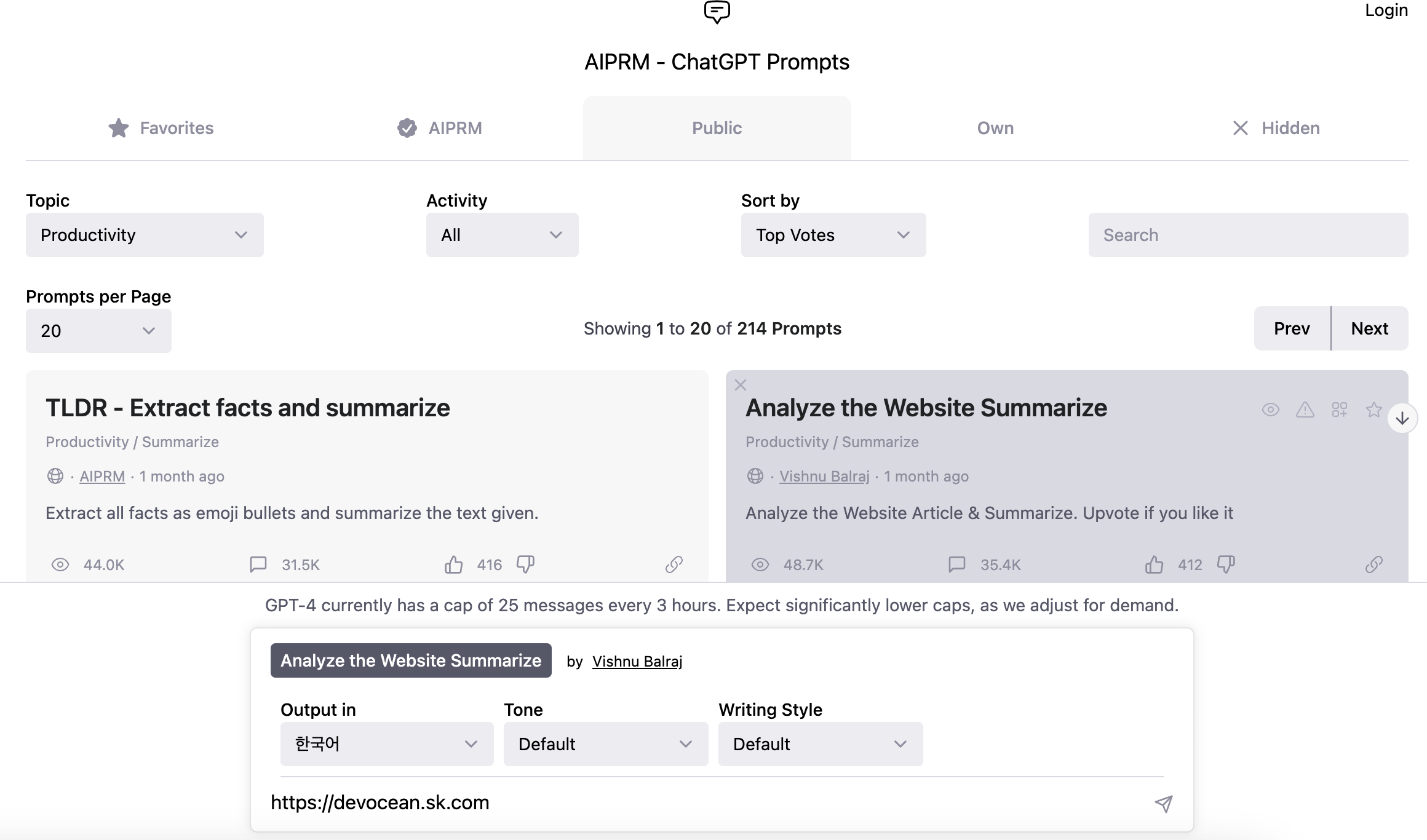This screenshot has height=840, width=1427.
Task: Favorite the Analyze the Website prompt with star
Action: pyautogui.click(x=1374, y=410)
